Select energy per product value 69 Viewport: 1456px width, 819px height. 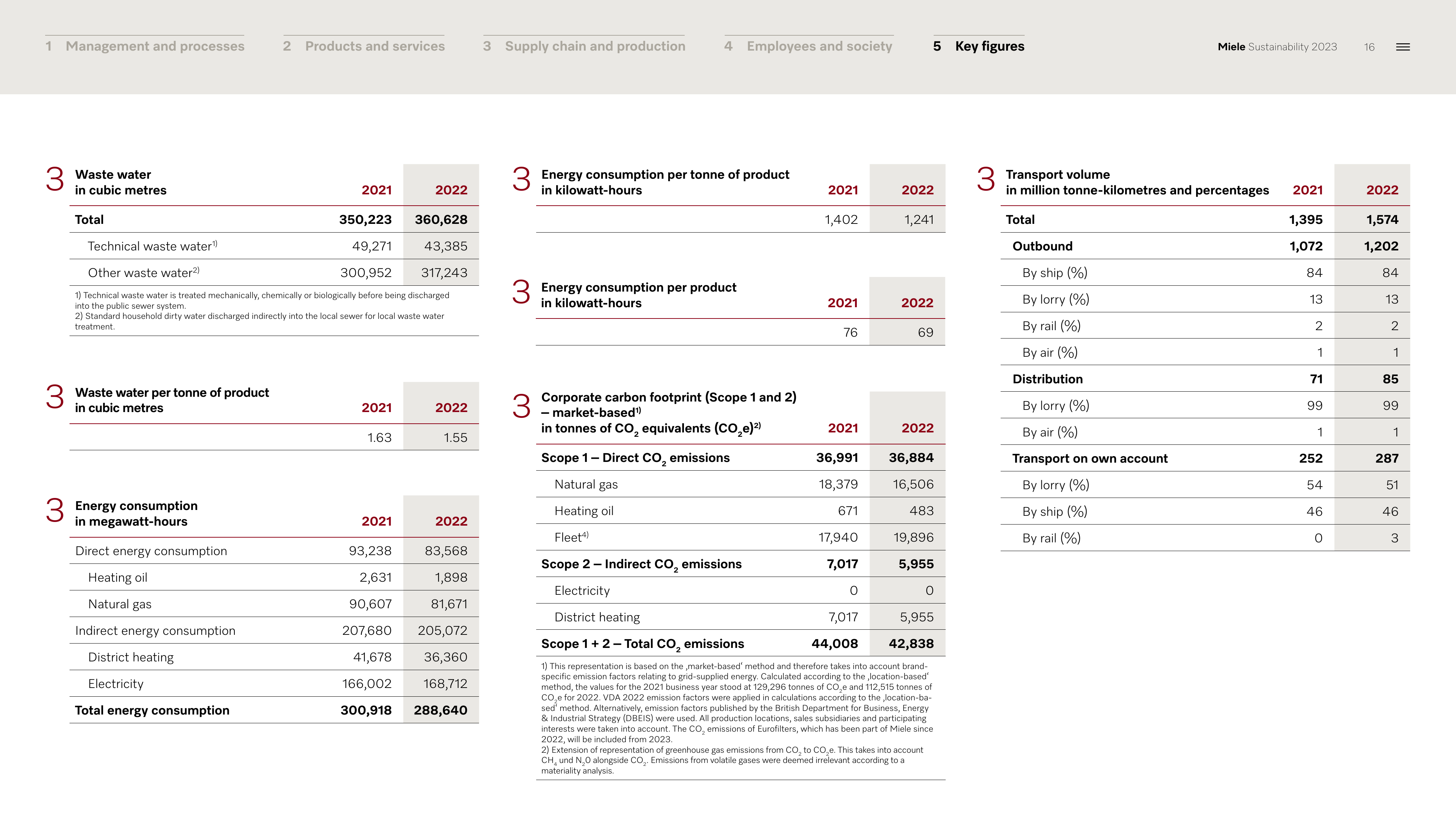coord(925,332)
